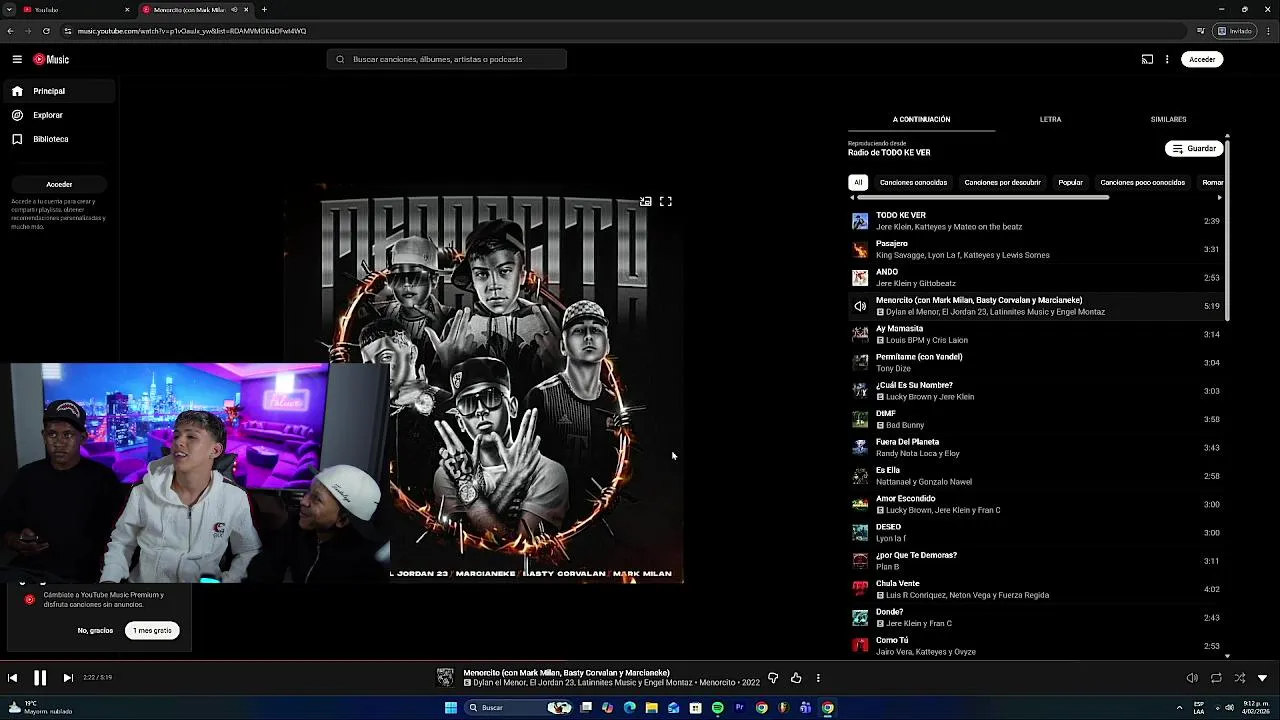The width and height of the screenshot is (1280, 720).
Task: Click Acceder button in top header
Action: 1202,59
